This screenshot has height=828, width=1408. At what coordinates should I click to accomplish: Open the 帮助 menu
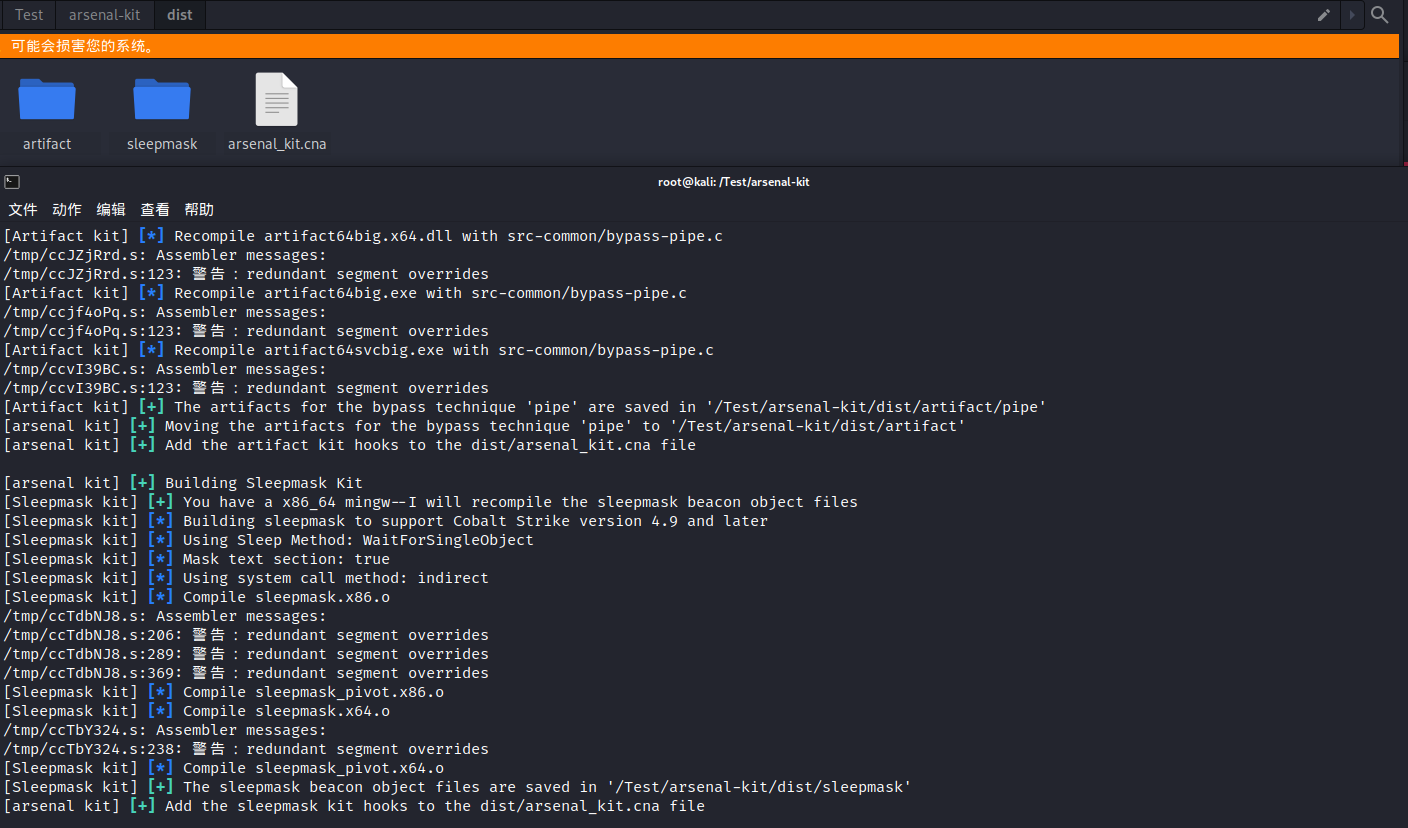[x=199, y=209]
